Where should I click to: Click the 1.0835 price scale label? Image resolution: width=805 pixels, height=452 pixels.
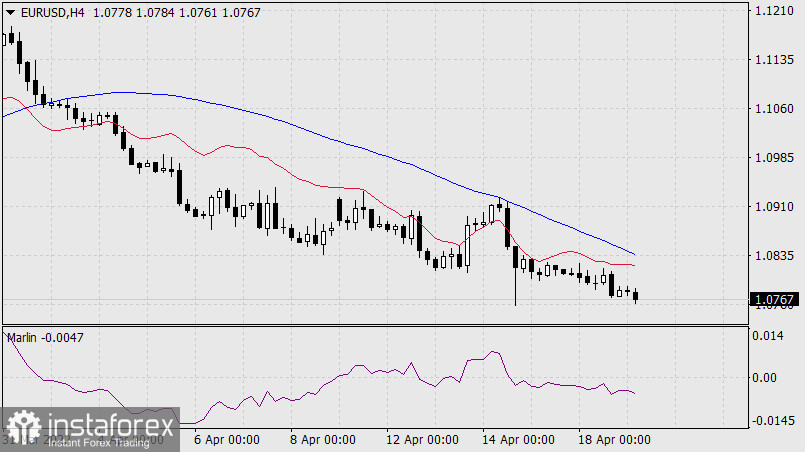coord(774,256)
